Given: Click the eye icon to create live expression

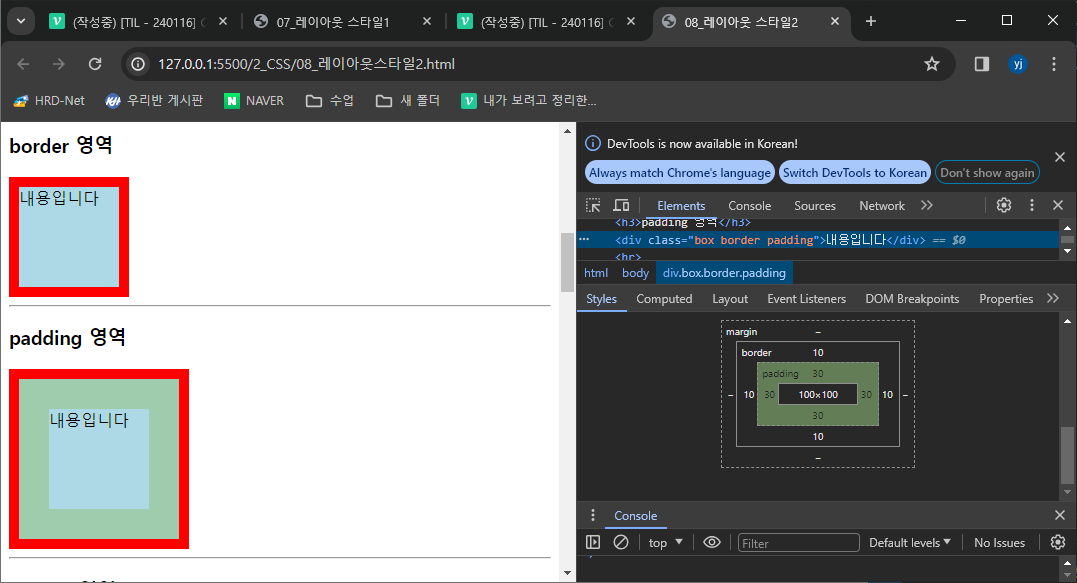Looking at the screenshot, I should pos(711,542).
